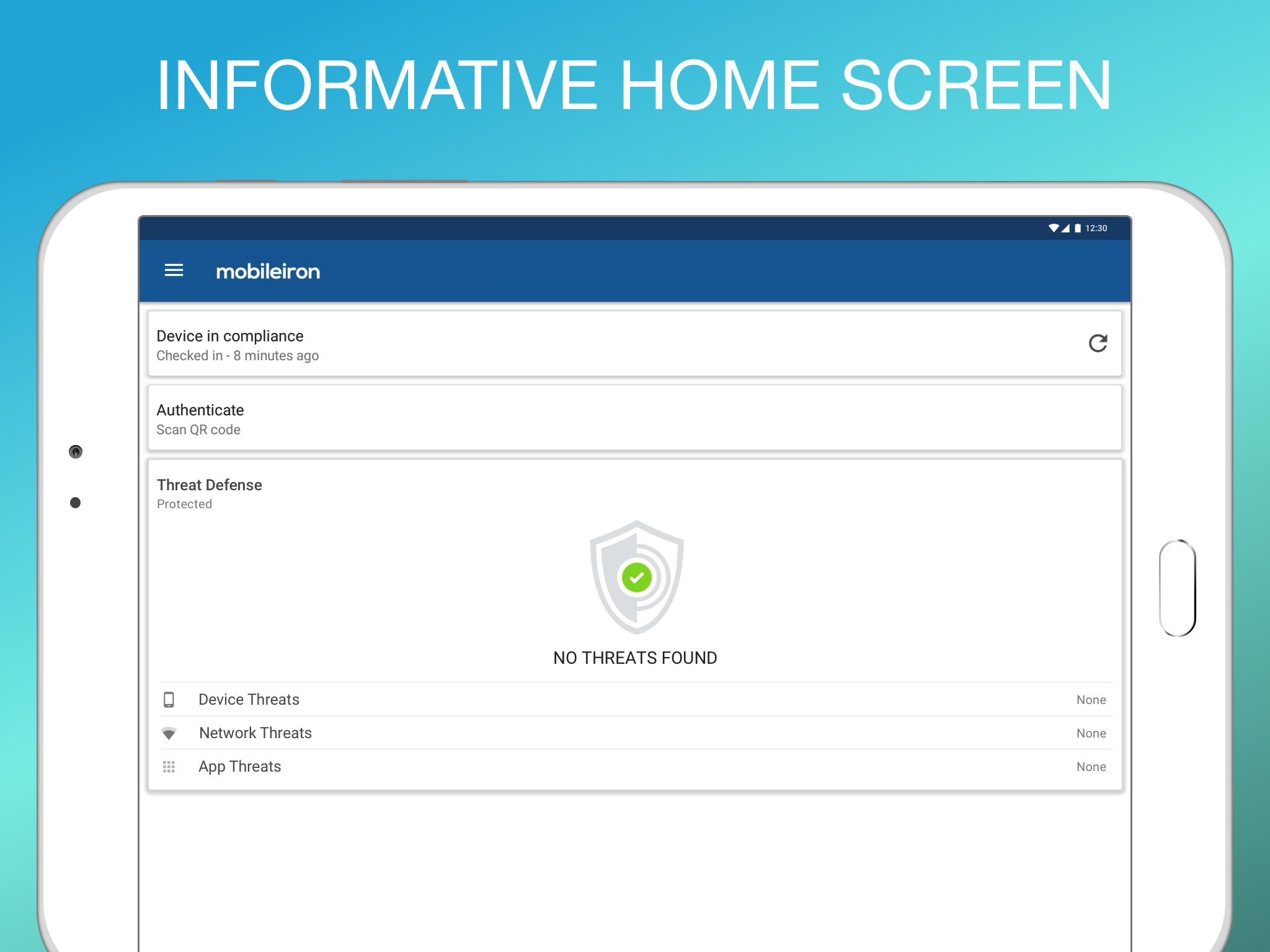Open the App Threats row

pos(636,767)
